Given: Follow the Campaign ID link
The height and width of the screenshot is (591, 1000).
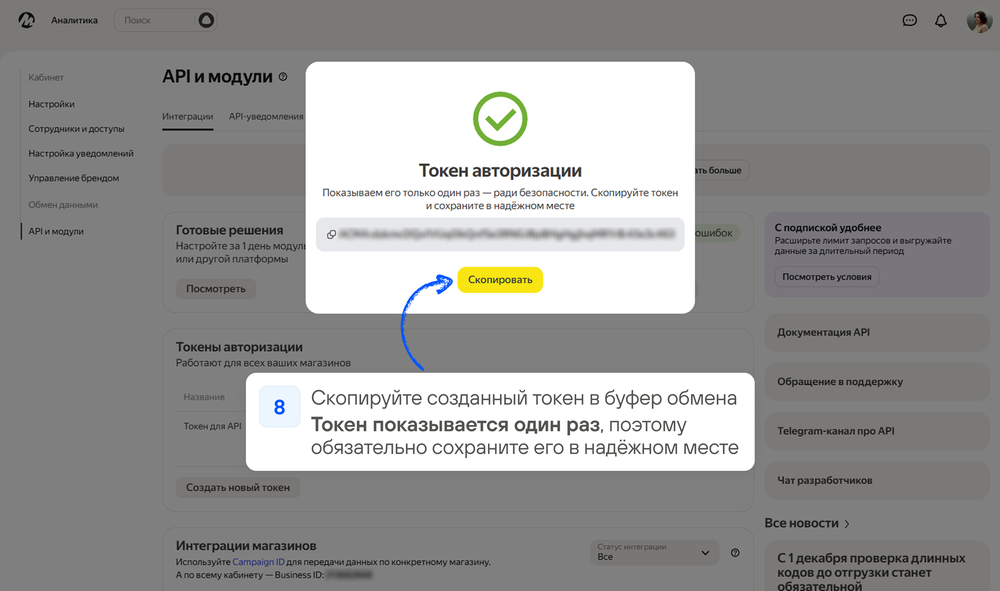Looking at the screenshot, I should pyautogui.click(x=258, y=562).
